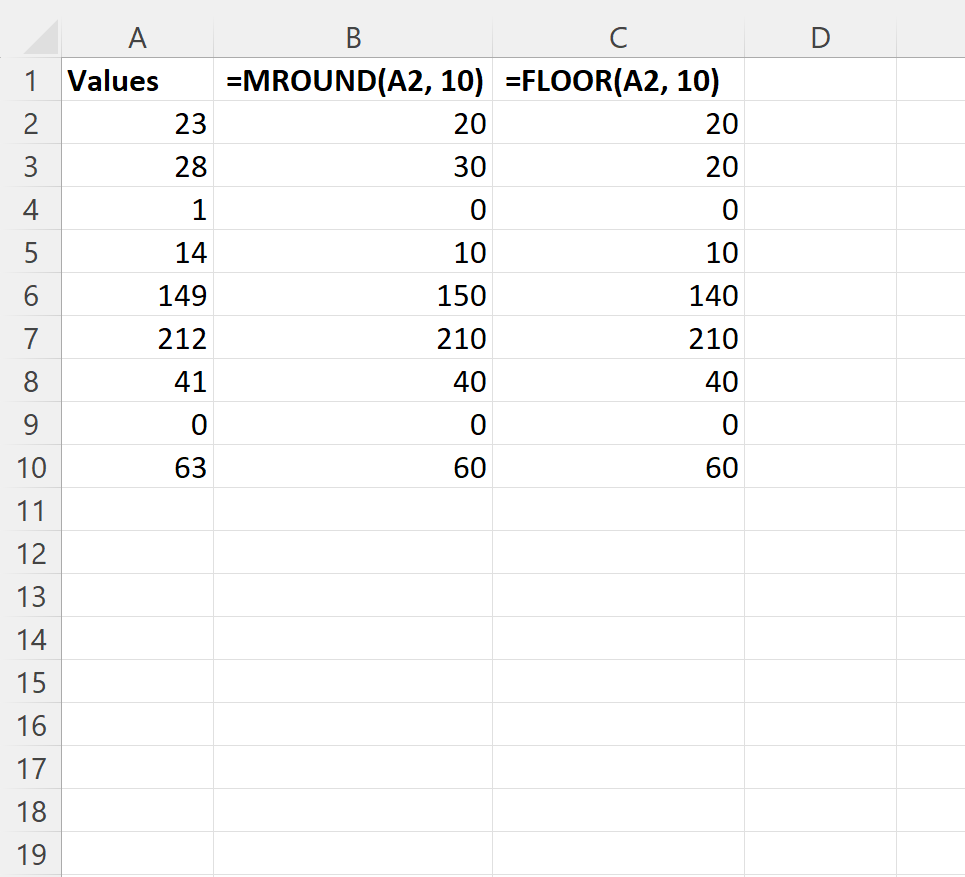Click the cell containing value 212

click(137, 338)
